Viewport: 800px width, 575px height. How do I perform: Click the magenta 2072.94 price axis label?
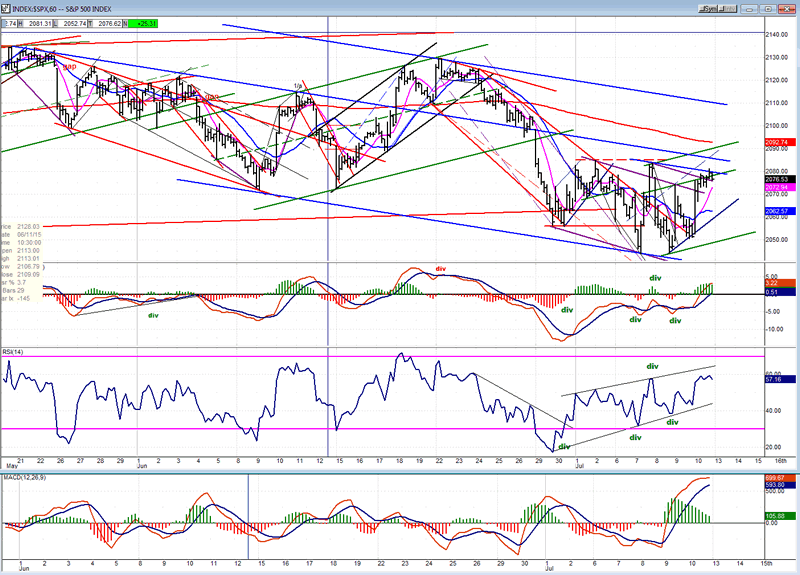pos(779,187)
